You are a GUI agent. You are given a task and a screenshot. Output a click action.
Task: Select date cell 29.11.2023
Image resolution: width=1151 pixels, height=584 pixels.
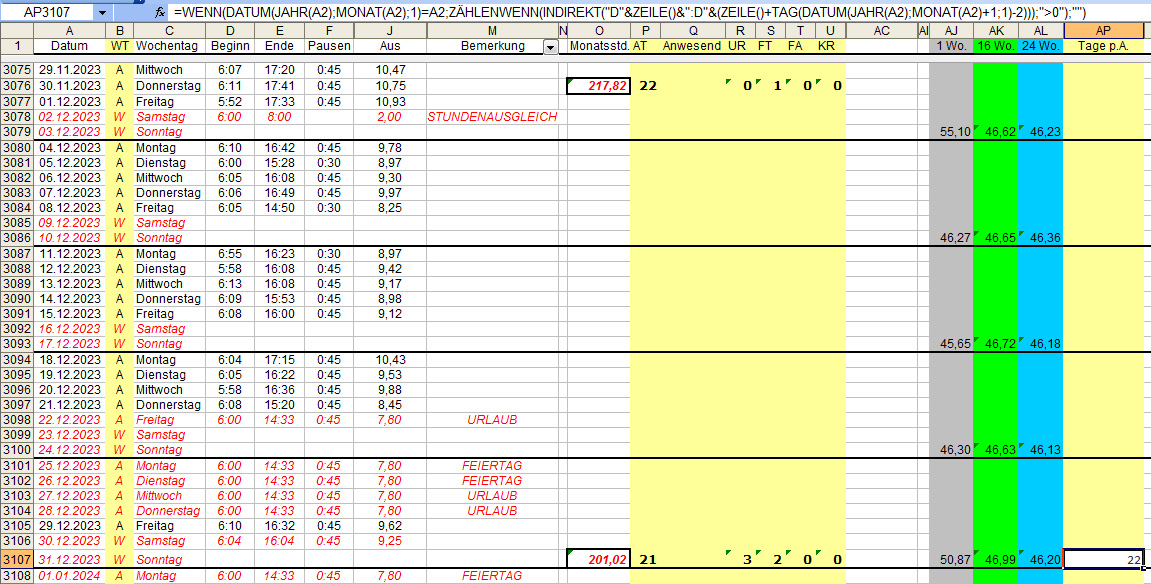pos(69,70)
